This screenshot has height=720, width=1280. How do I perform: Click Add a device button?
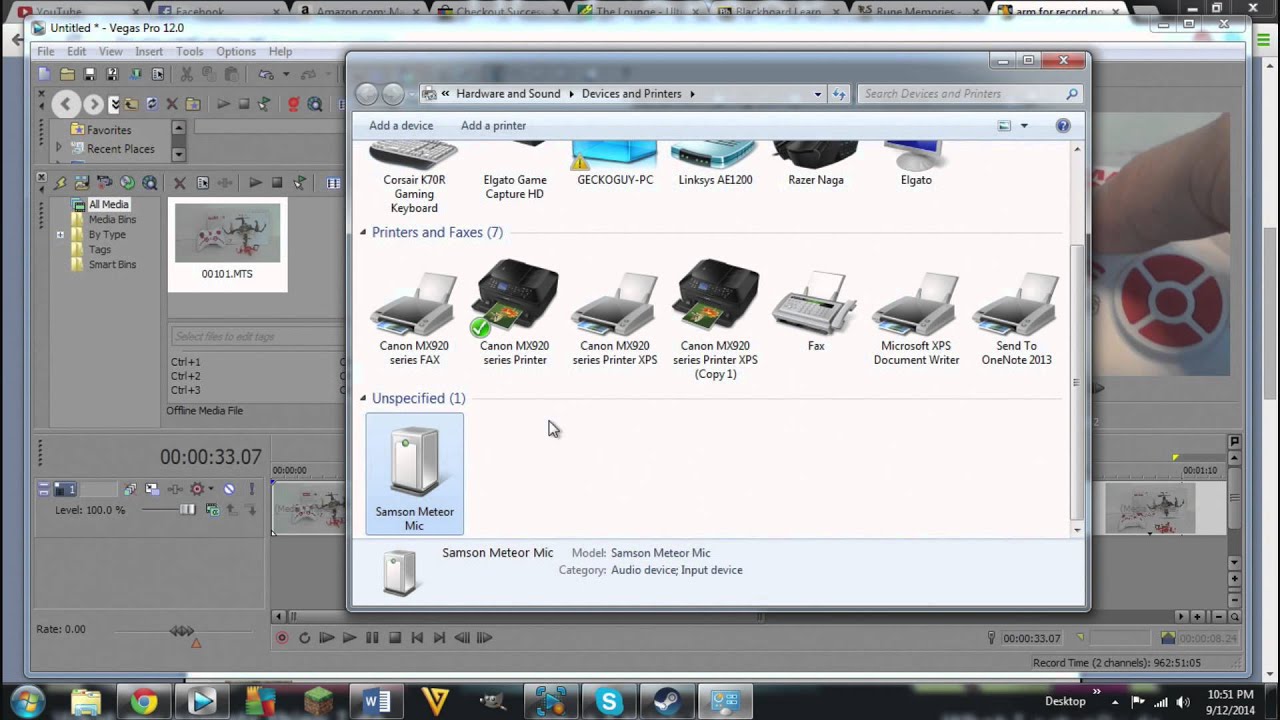[x=401, y=125]
